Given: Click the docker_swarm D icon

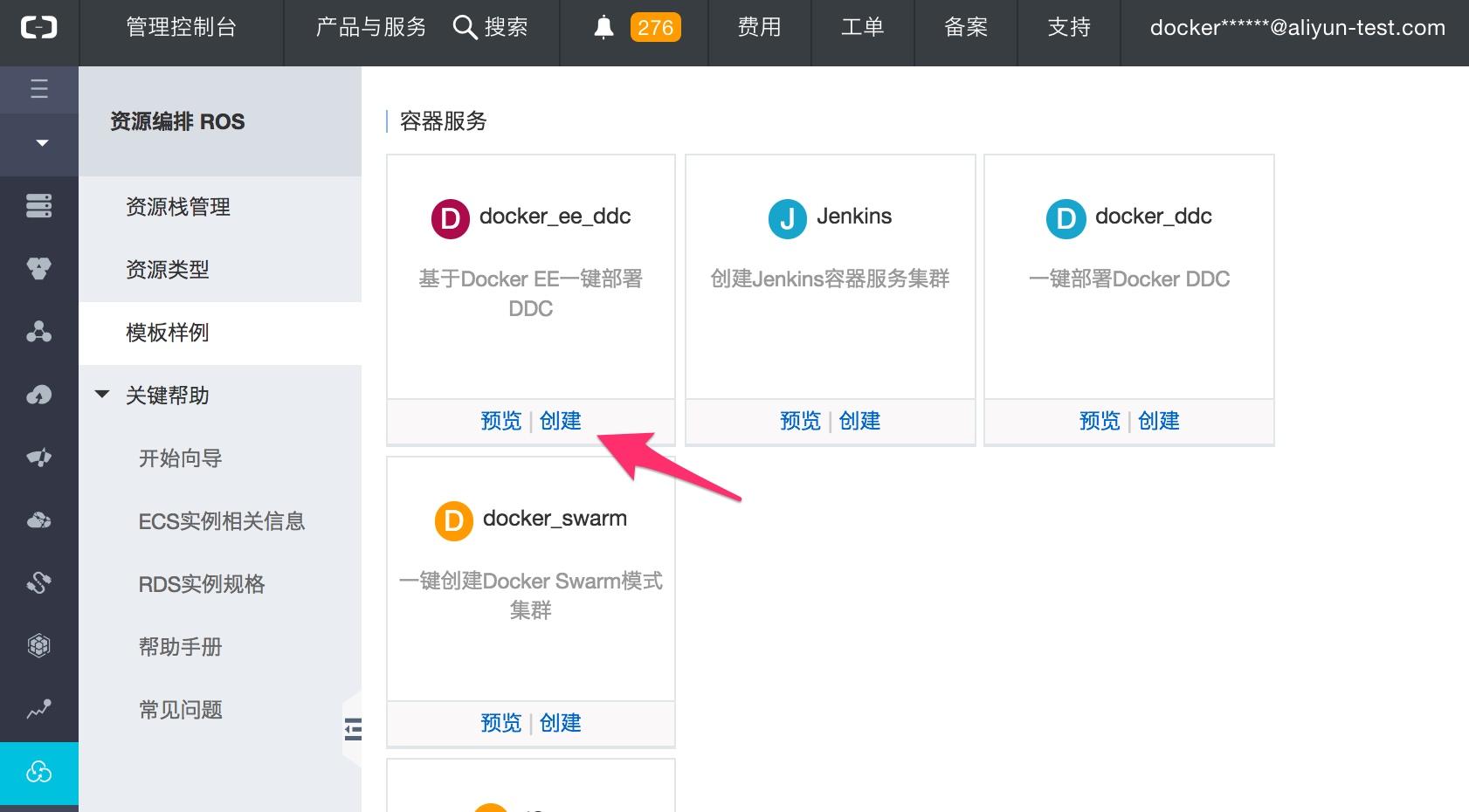Looking at the screenshot, I should [x=454, y=520].
